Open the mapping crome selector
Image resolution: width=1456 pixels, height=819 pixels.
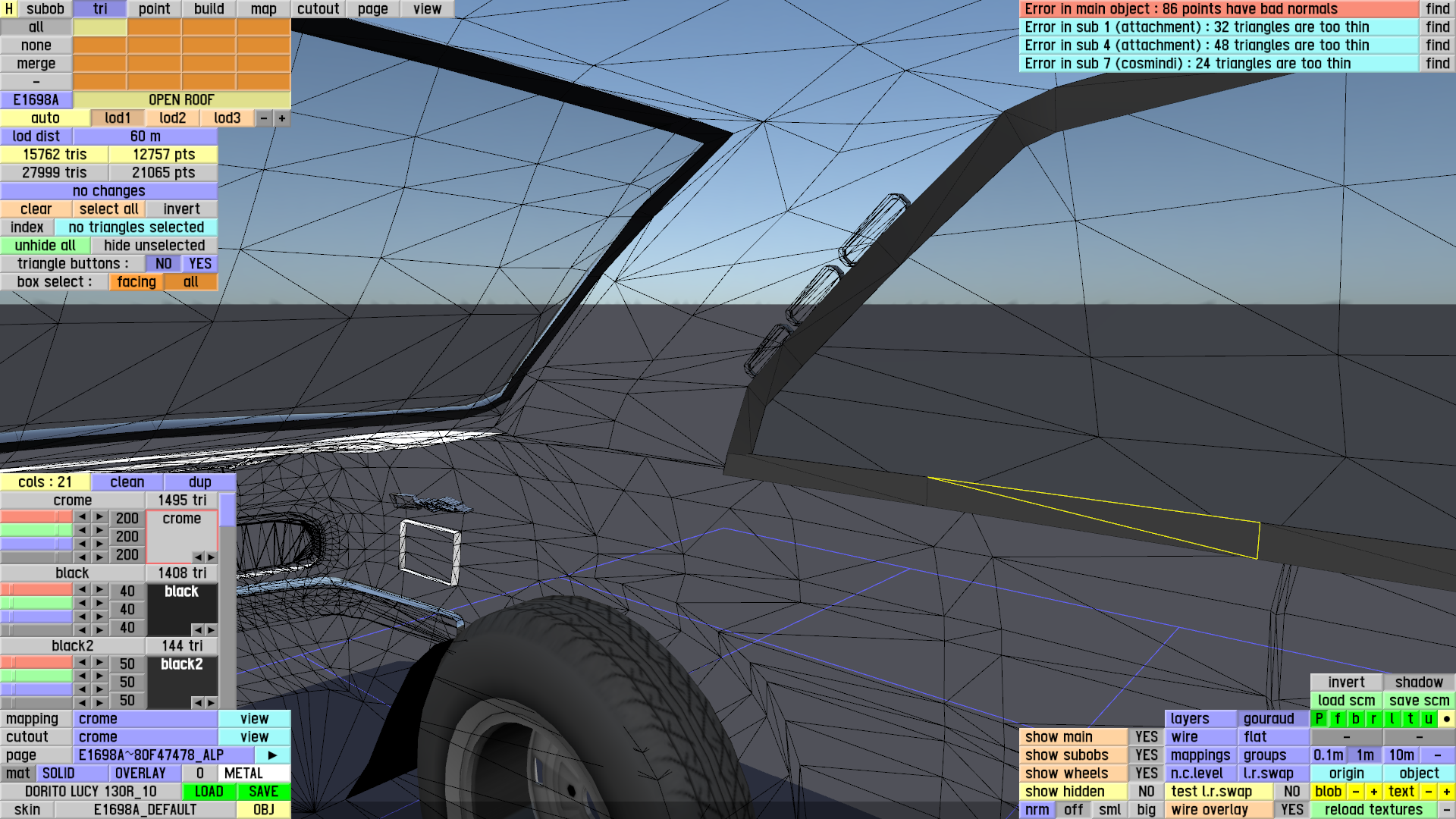[145, 719]
